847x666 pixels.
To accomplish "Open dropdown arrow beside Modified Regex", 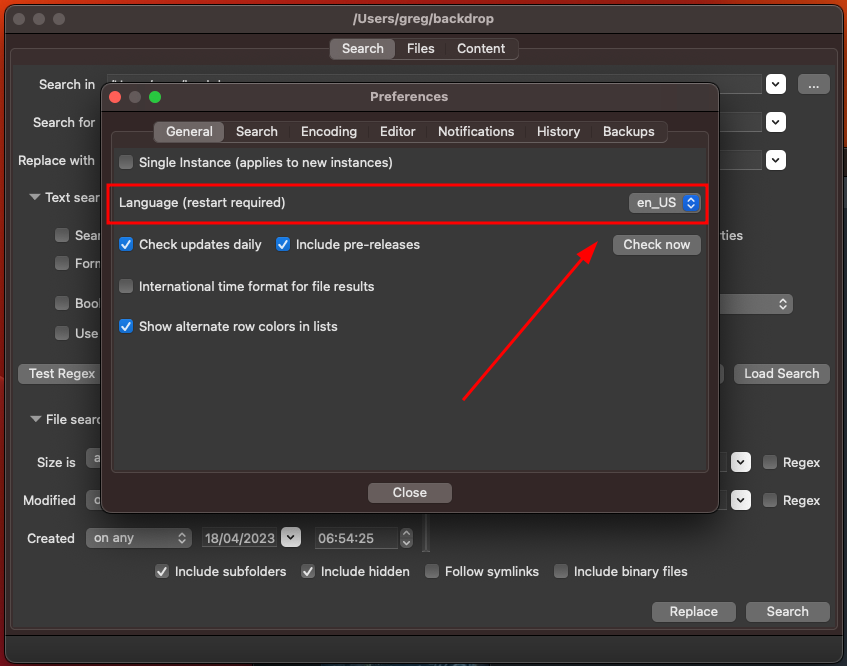I will [x=741, y=500].
